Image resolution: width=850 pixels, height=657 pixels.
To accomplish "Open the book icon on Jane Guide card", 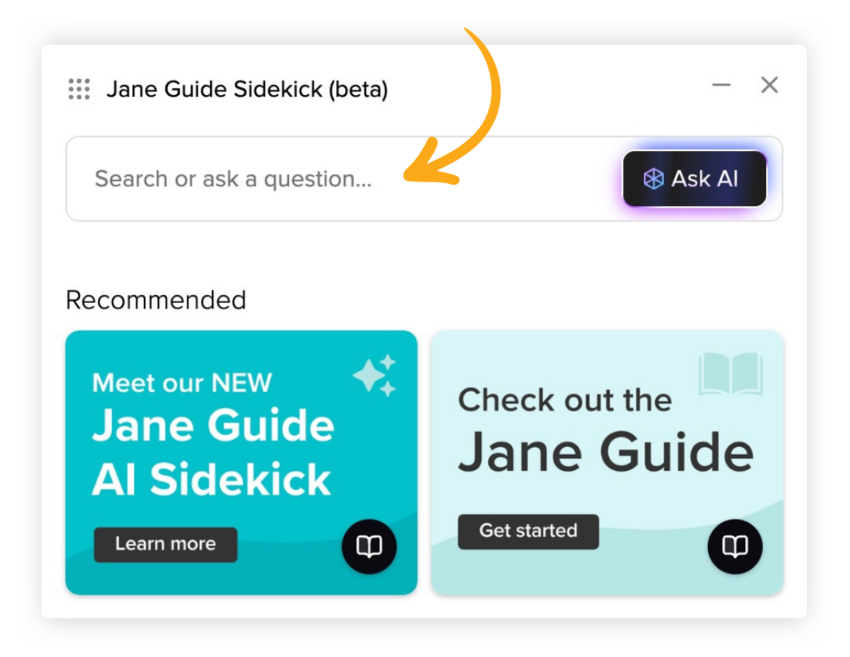I will [x=735, y=546].
